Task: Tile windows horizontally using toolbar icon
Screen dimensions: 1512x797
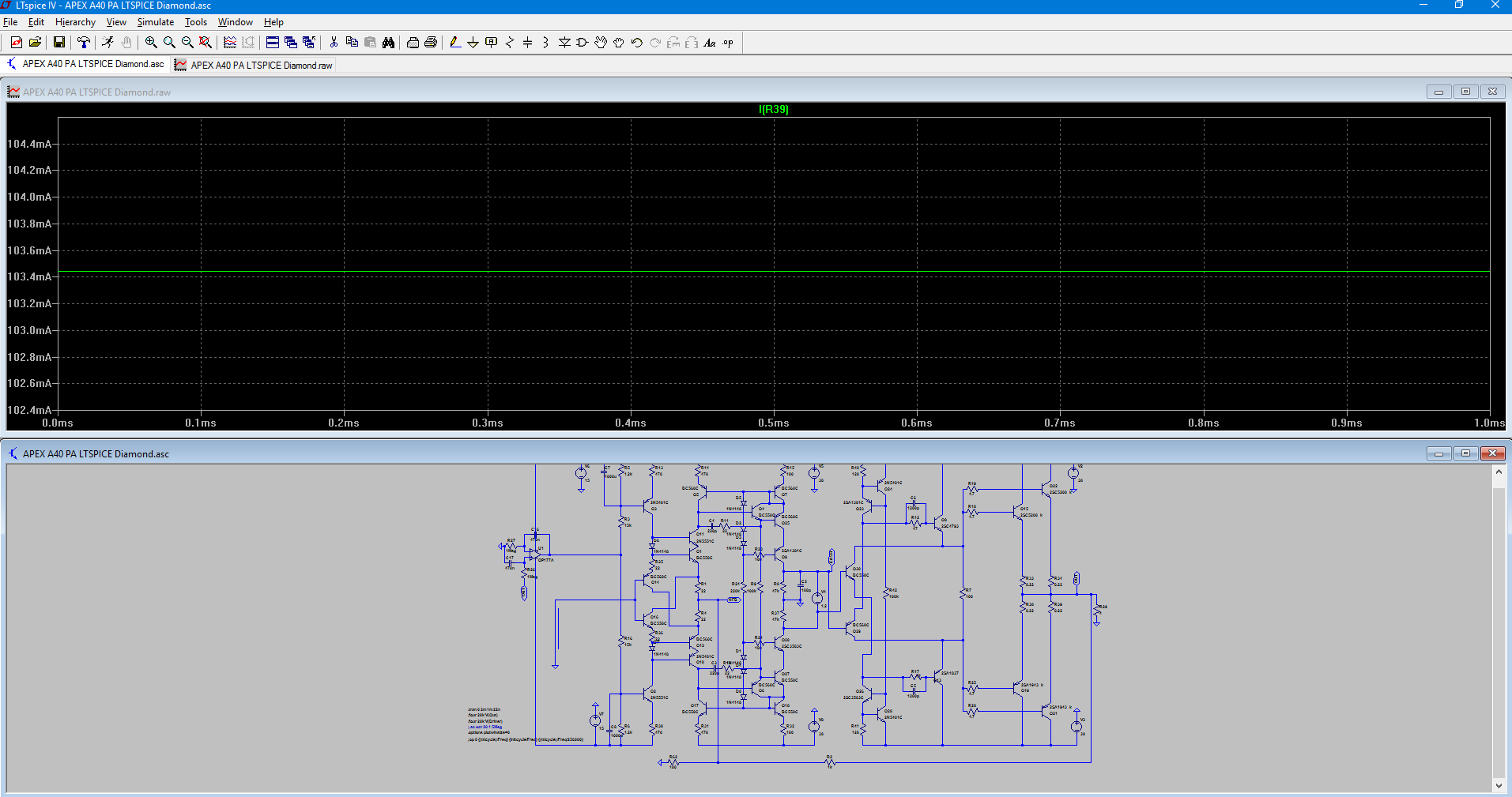Action: click(x=273, y=43)
